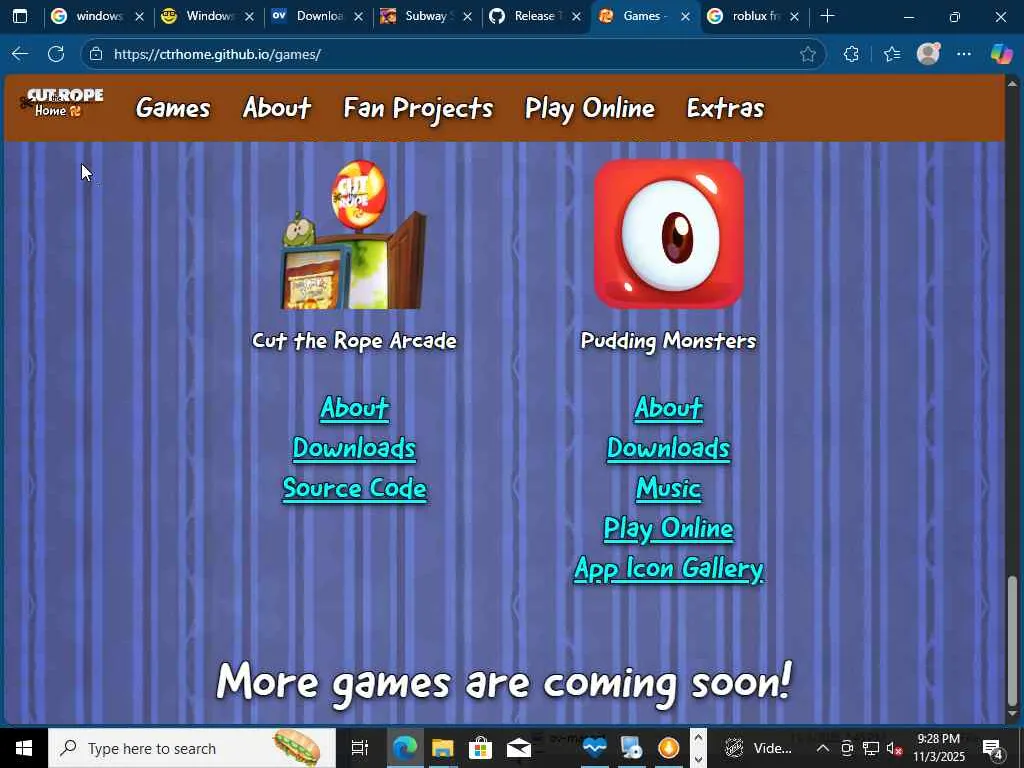Open the tab actions menu icon
The image size is (1024, 768).
[20, 16]
